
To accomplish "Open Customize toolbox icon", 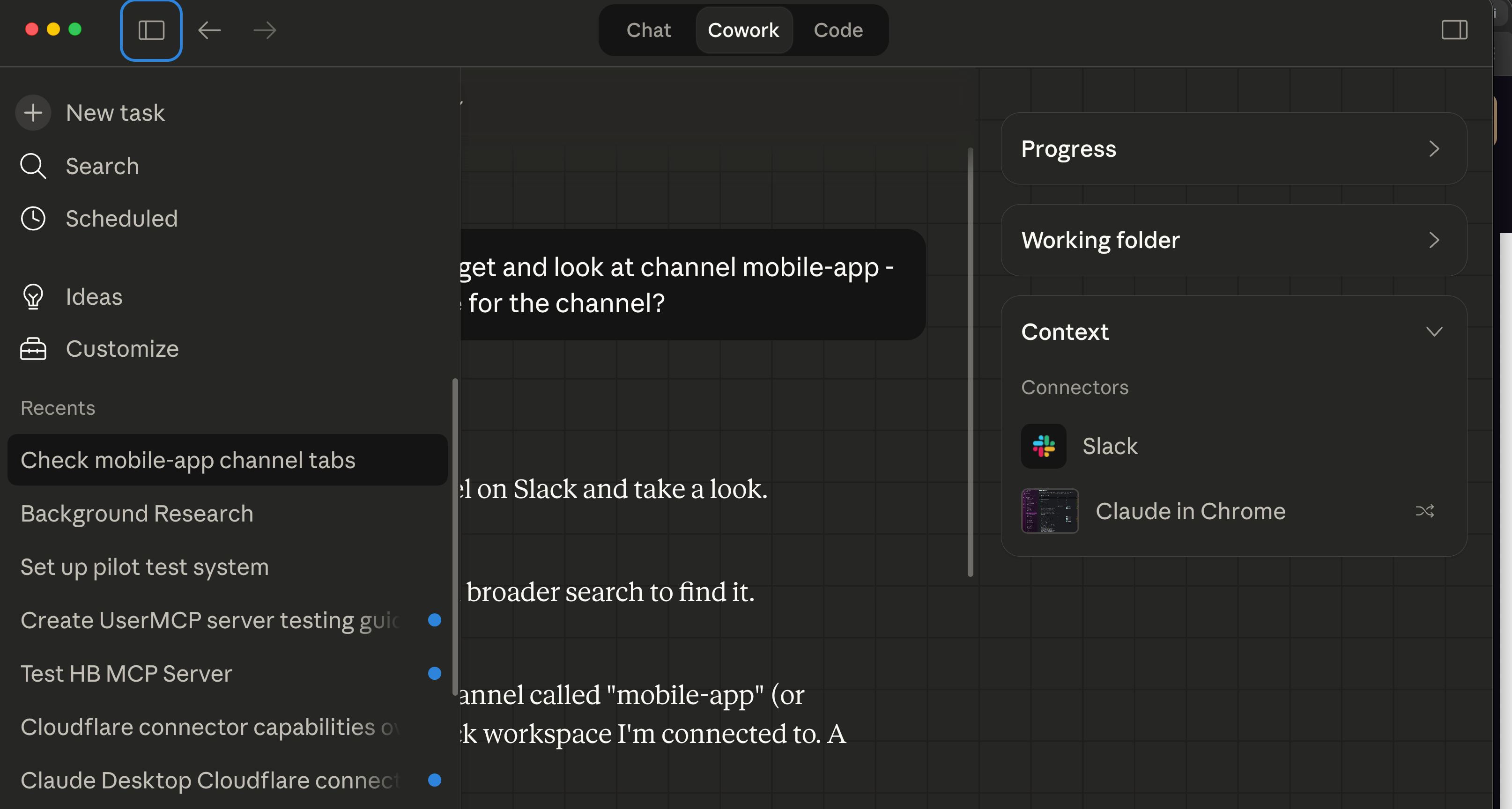I will (33, 349).
